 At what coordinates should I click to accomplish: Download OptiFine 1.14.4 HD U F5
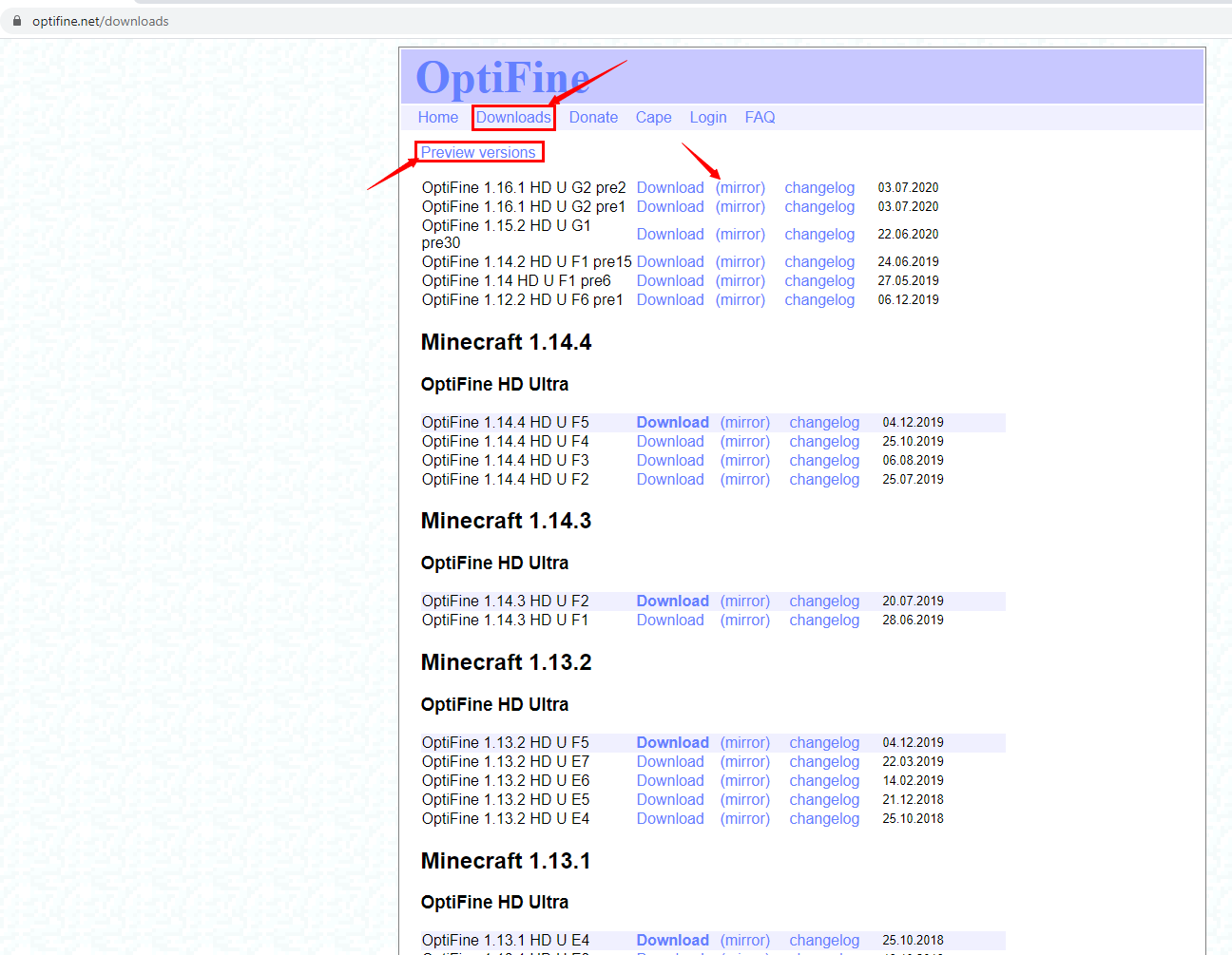673,422
